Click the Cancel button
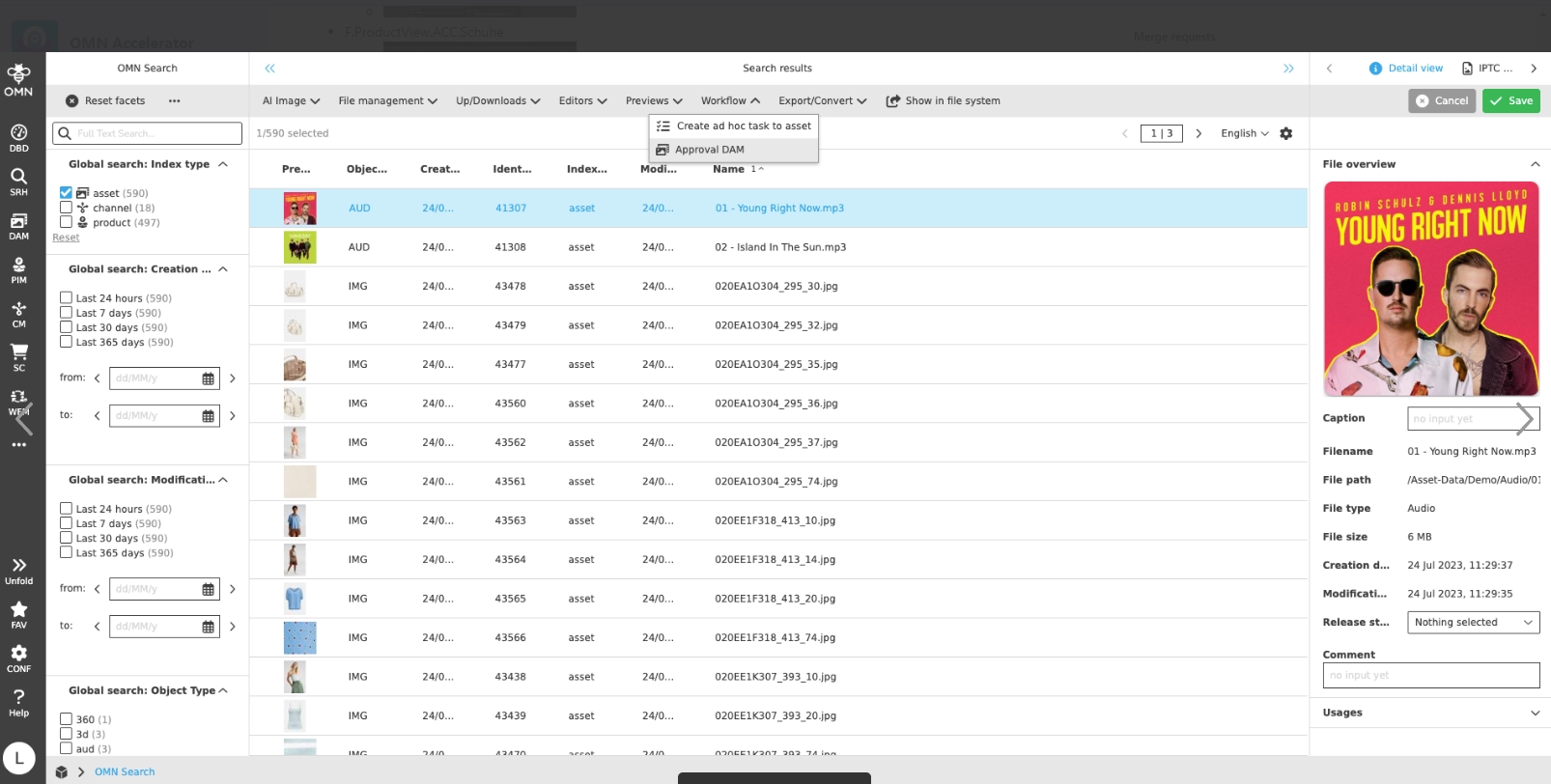The width and height of the screenshot is (1551, 784). (x=1441, y=100)
